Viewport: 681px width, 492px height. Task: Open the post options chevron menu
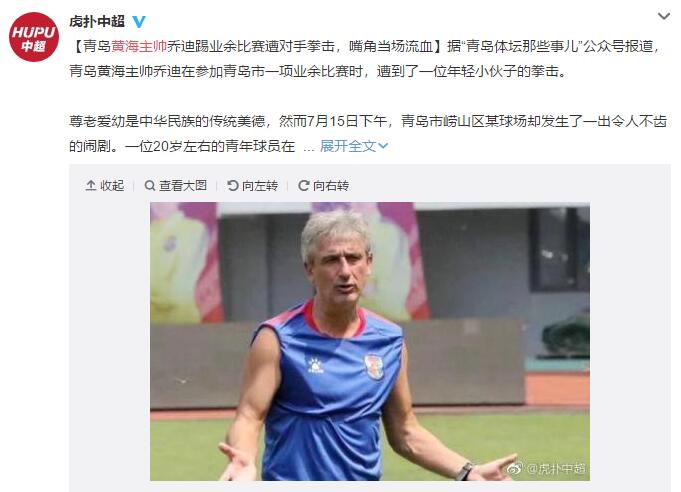tap(664, 17)
